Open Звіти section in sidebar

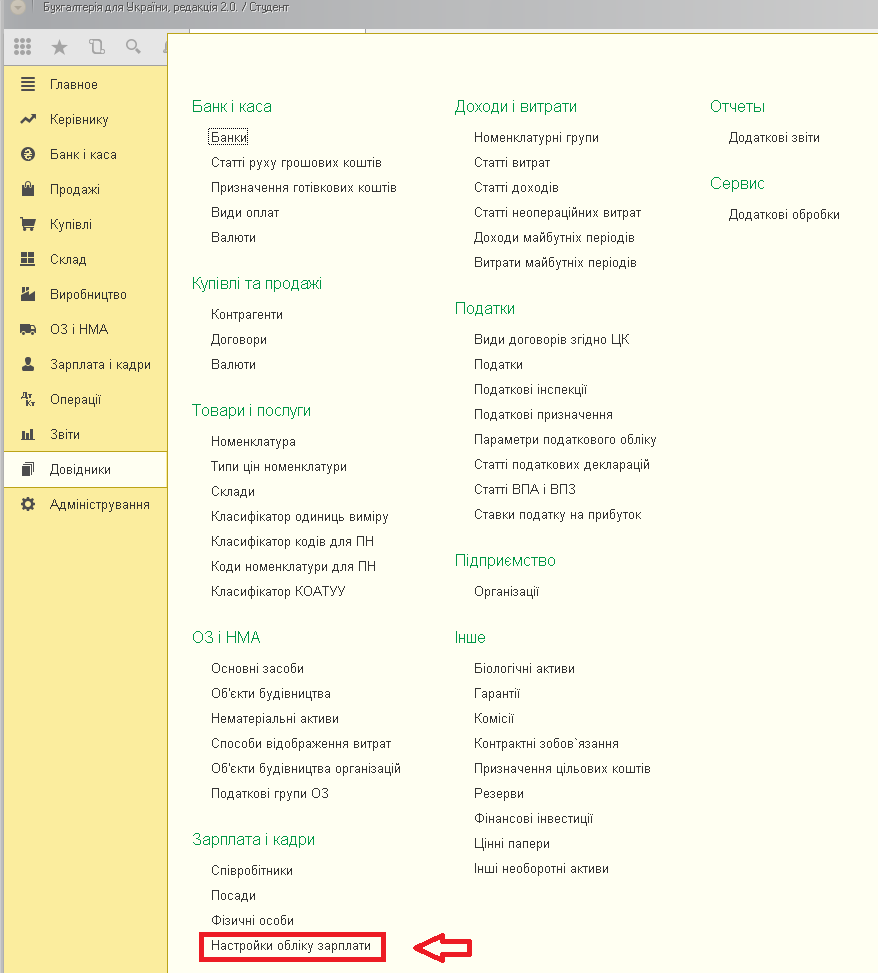pos(65,434)
